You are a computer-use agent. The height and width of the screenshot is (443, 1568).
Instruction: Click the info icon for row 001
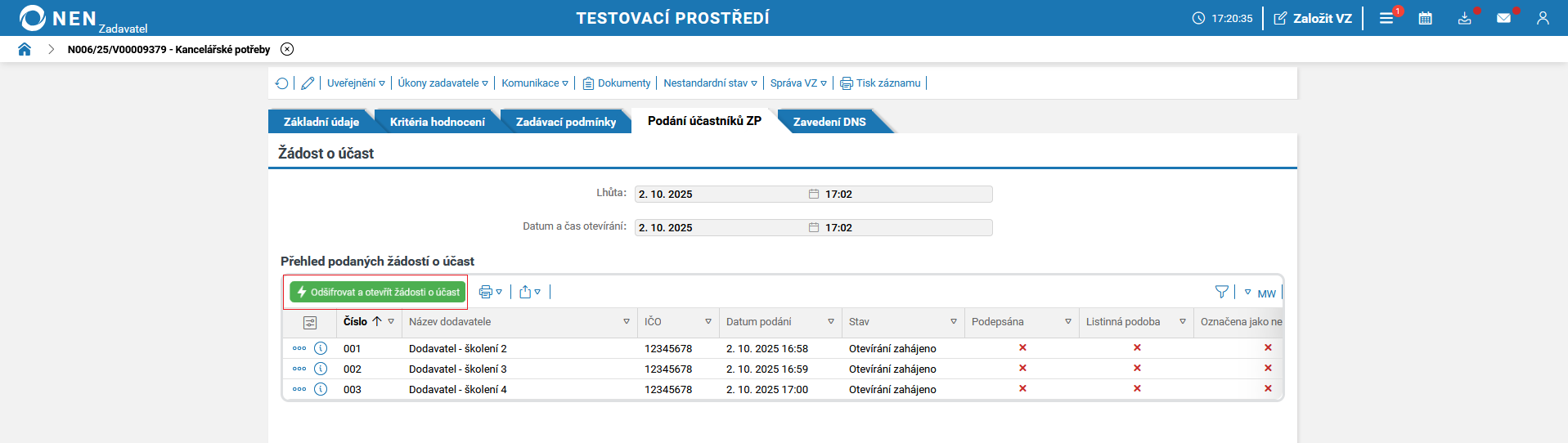pos(321,348)
